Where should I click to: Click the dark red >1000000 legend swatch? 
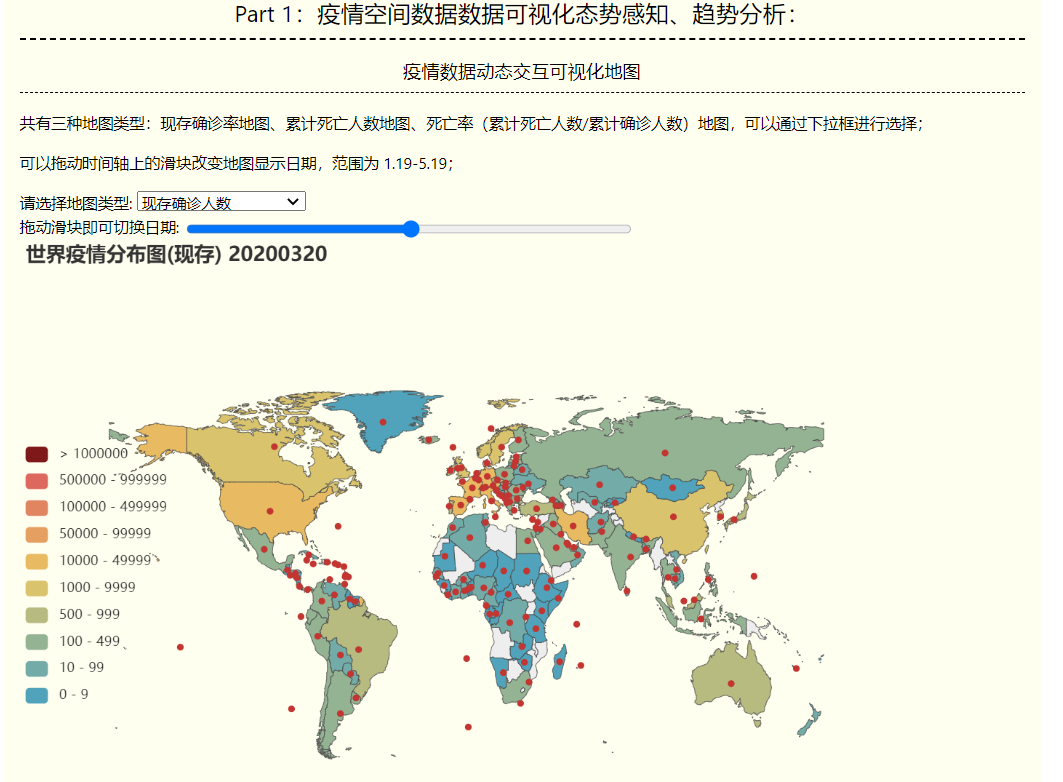37,454
